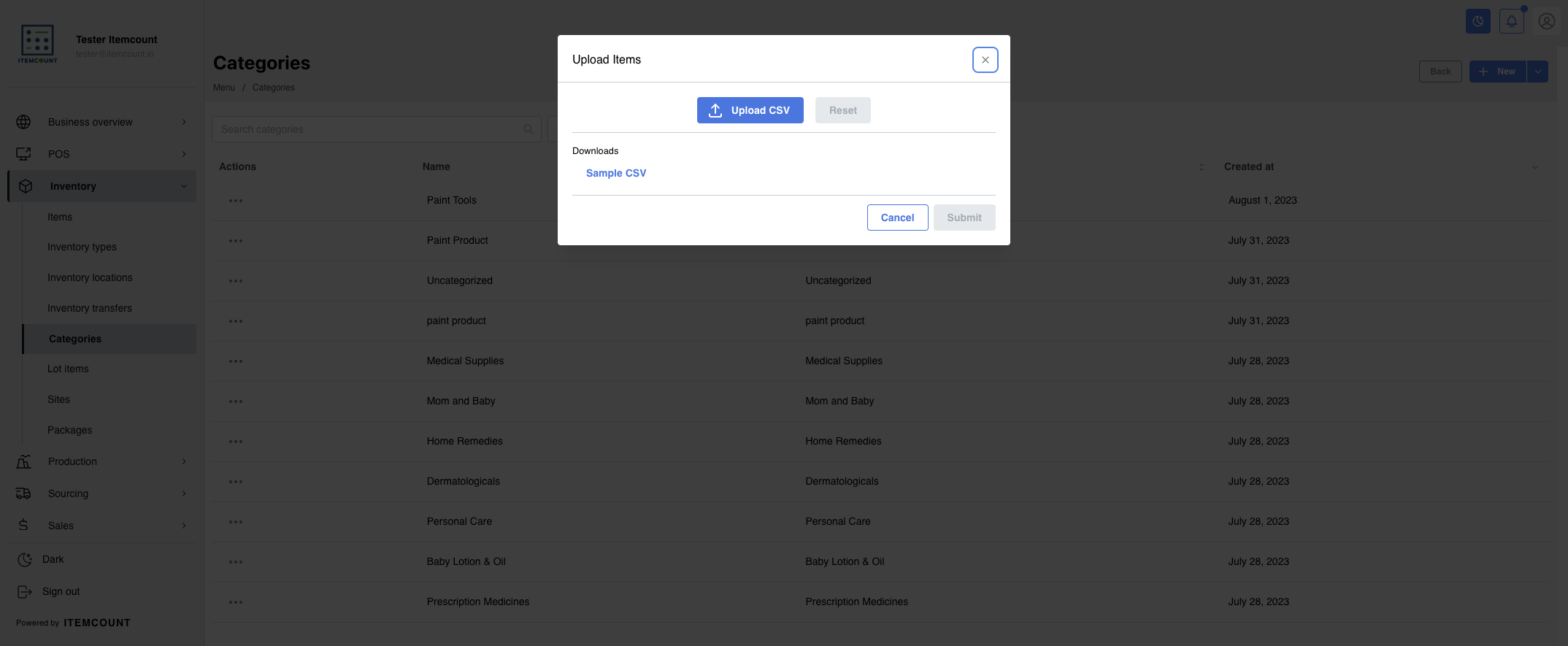
Task: Open Inventory types menu item
Action: (82, 247)
